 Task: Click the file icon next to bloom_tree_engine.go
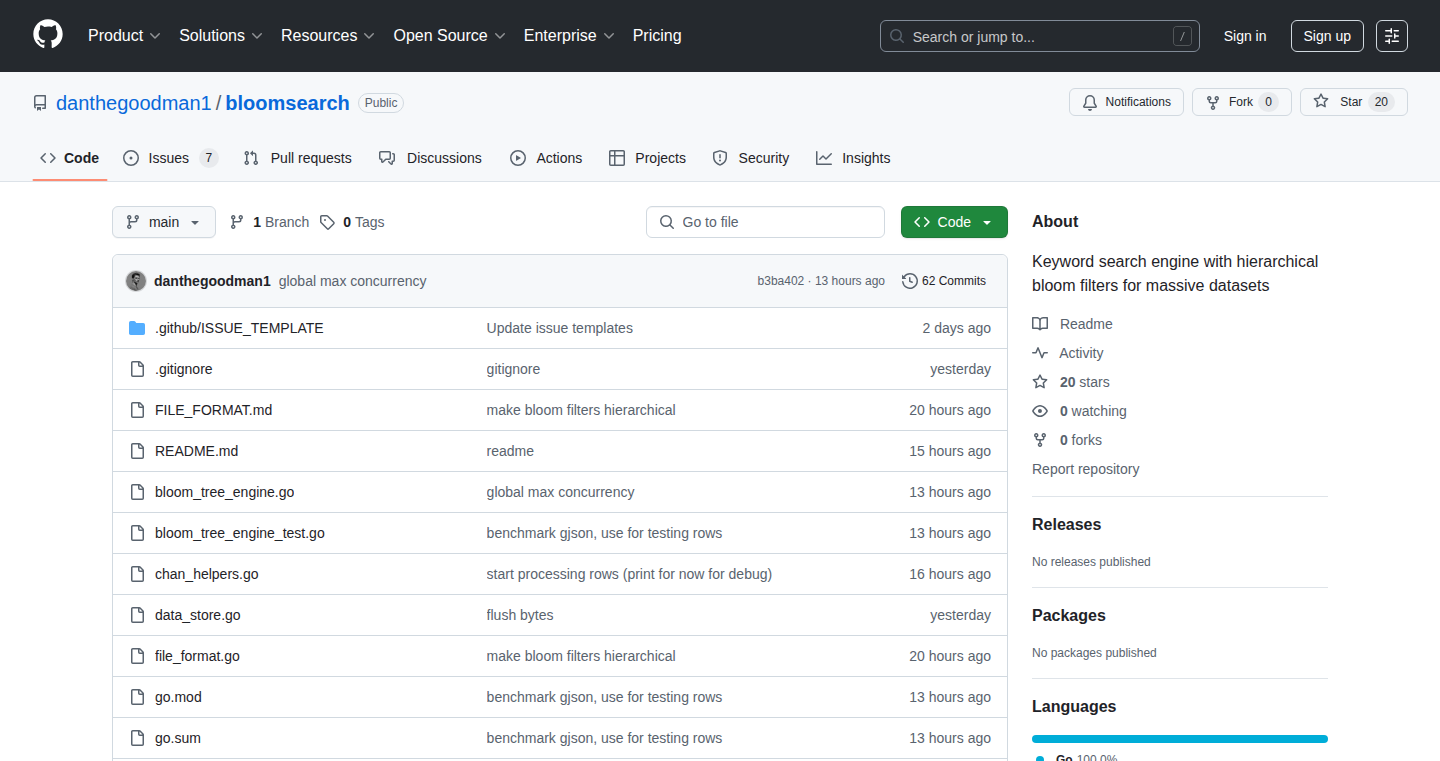click(x=137, y=492)
